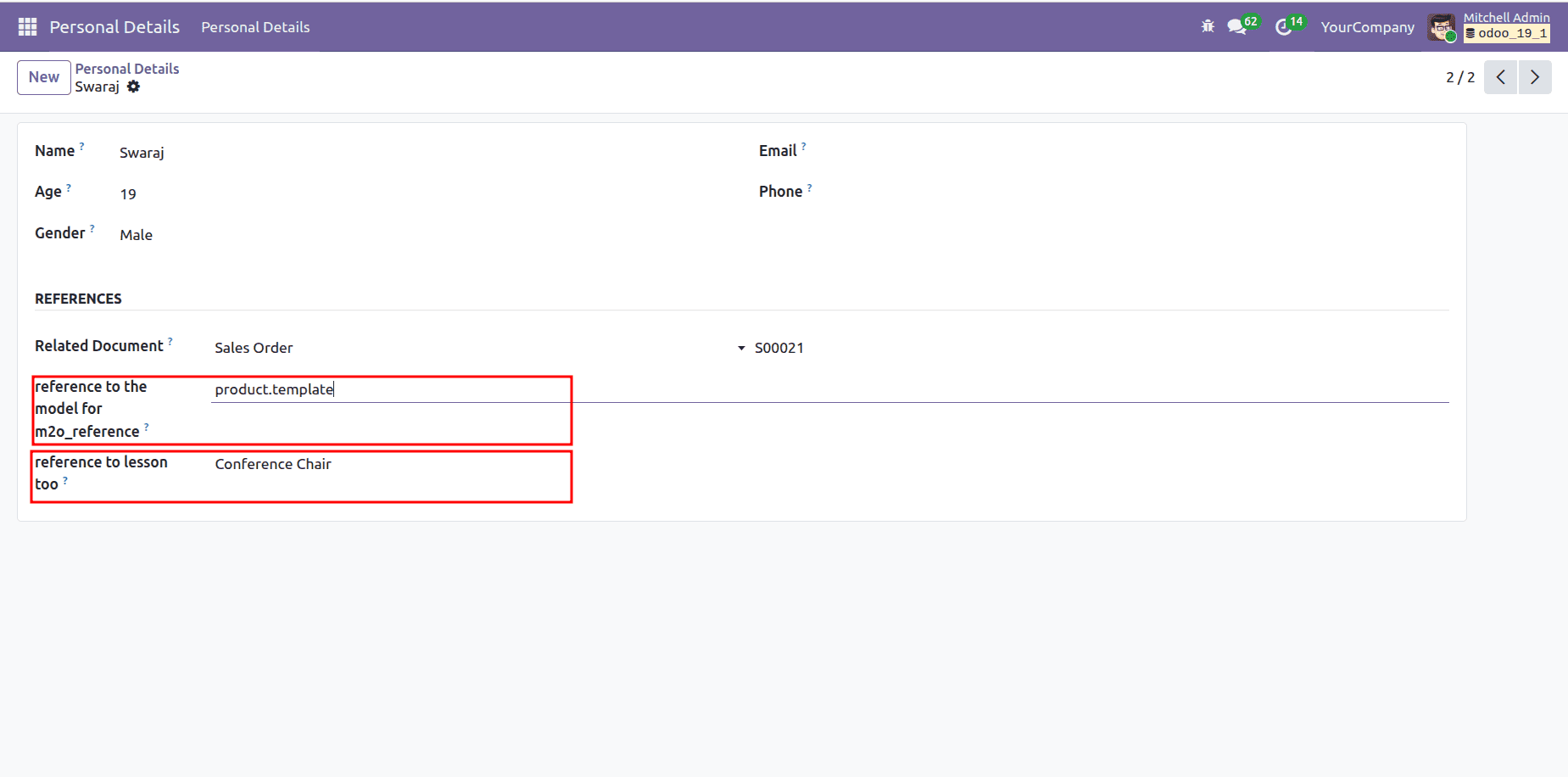The image size is (1568, 777).
Task: Click the Conference Chair lesson reference value
Action: click(273, 464)
